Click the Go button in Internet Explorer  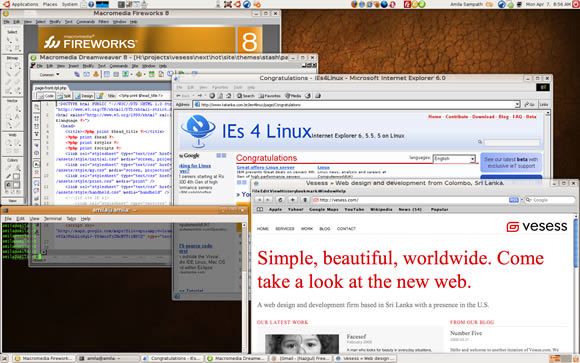coord(529,105)
